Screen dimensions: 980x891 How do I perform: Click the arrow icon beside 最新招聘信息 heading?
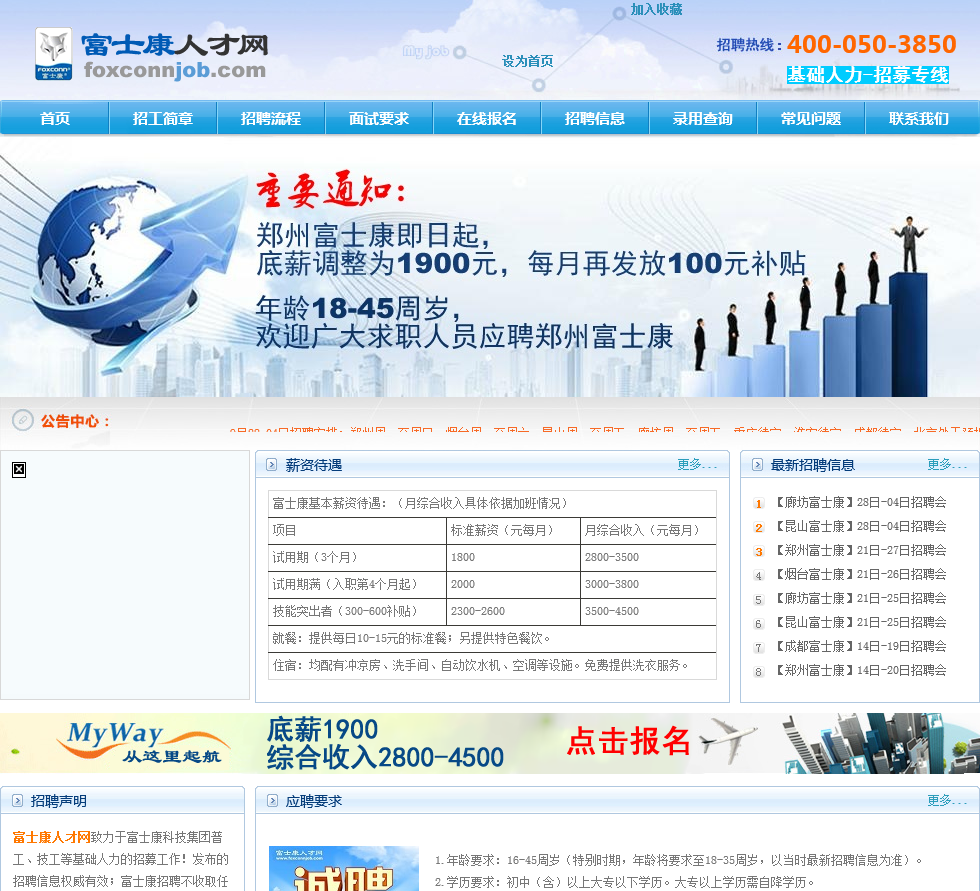(x=757, y=464)
